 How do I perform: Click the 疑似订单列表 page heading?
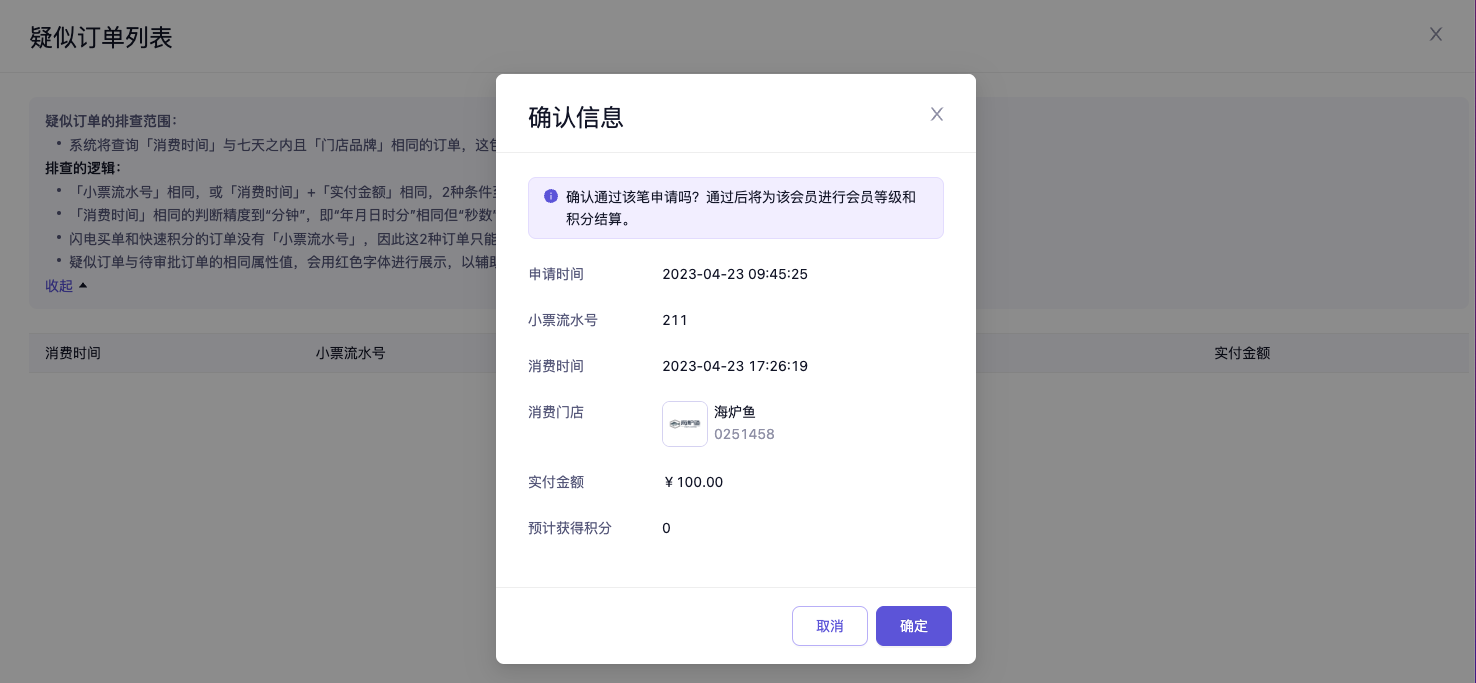(101, 37)
